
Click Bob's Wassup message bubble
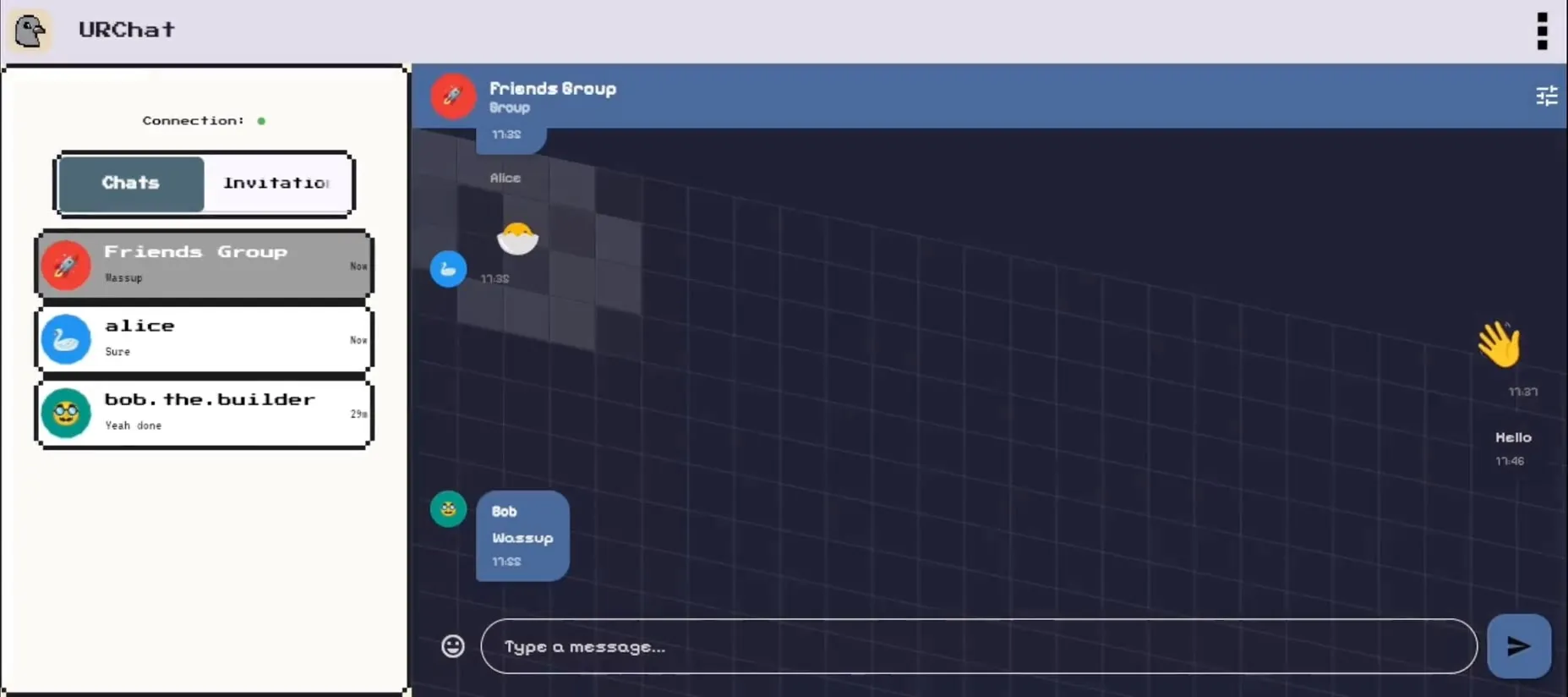coord(522,535)
